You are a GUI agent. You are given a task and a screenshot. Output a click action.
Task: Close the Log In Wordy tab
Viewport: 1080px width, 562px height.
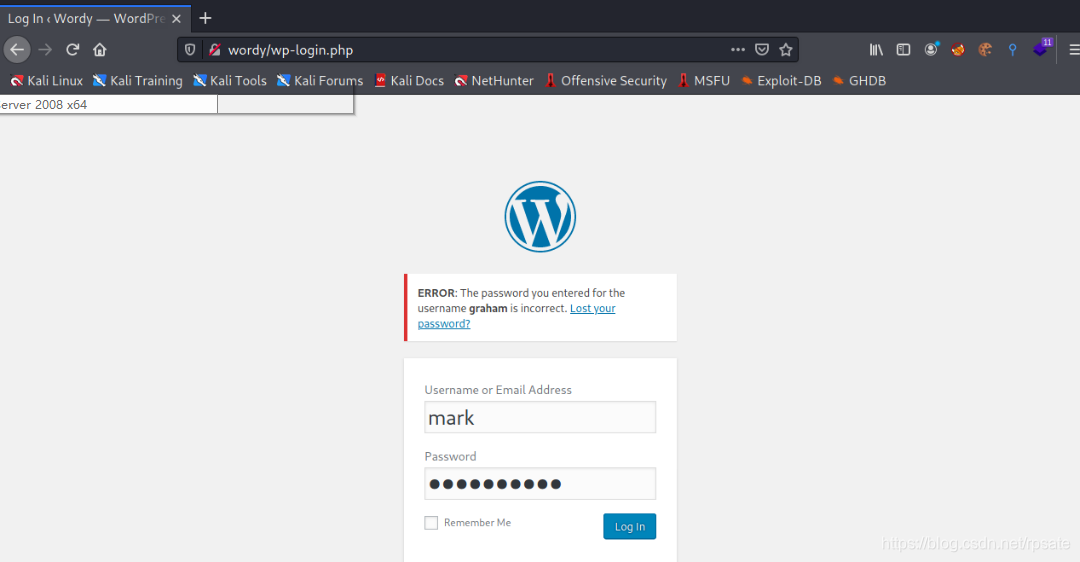176,19
